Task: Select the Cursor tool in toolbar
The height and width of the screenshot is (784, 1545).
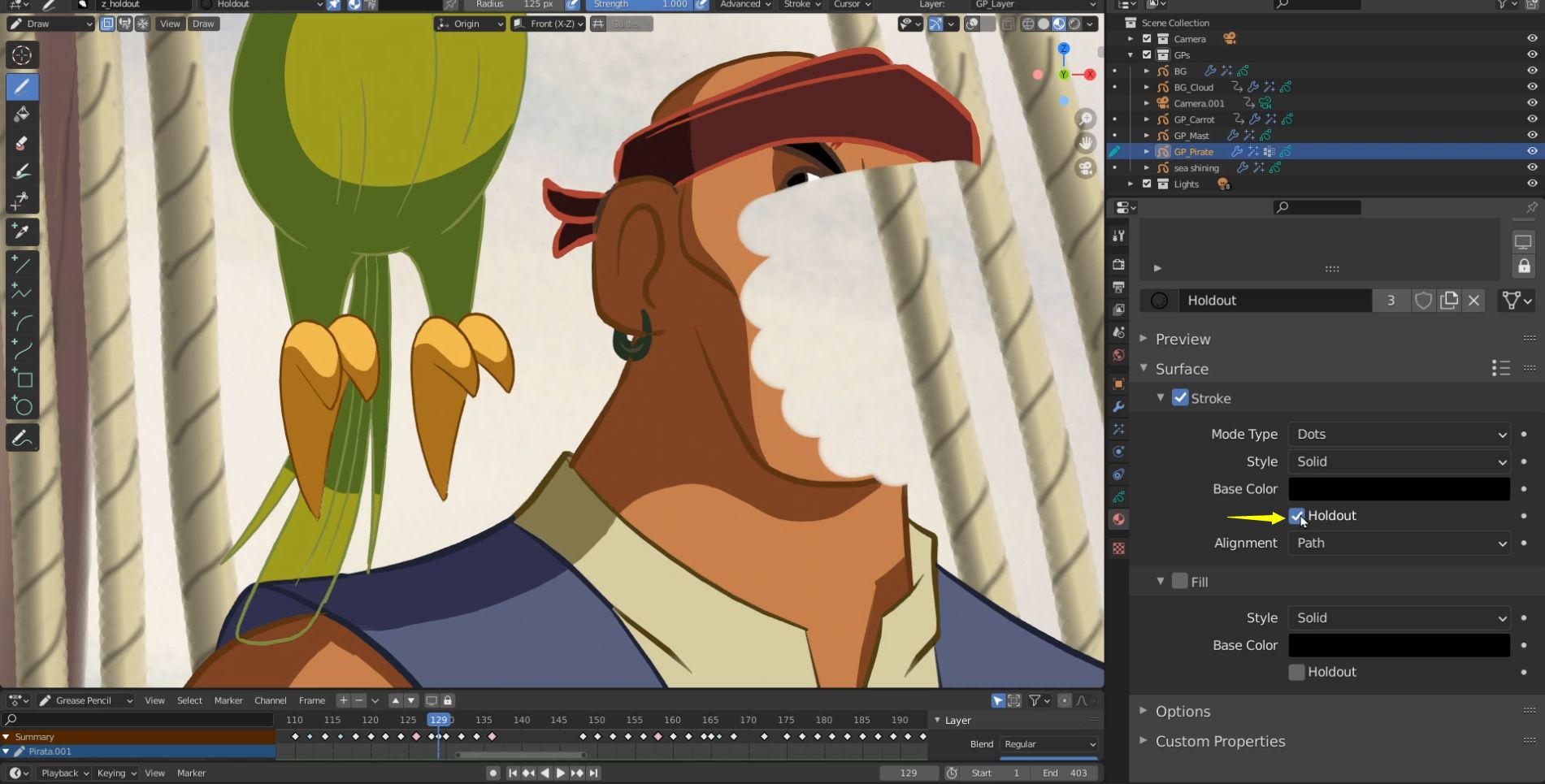Action: [22, 55]
